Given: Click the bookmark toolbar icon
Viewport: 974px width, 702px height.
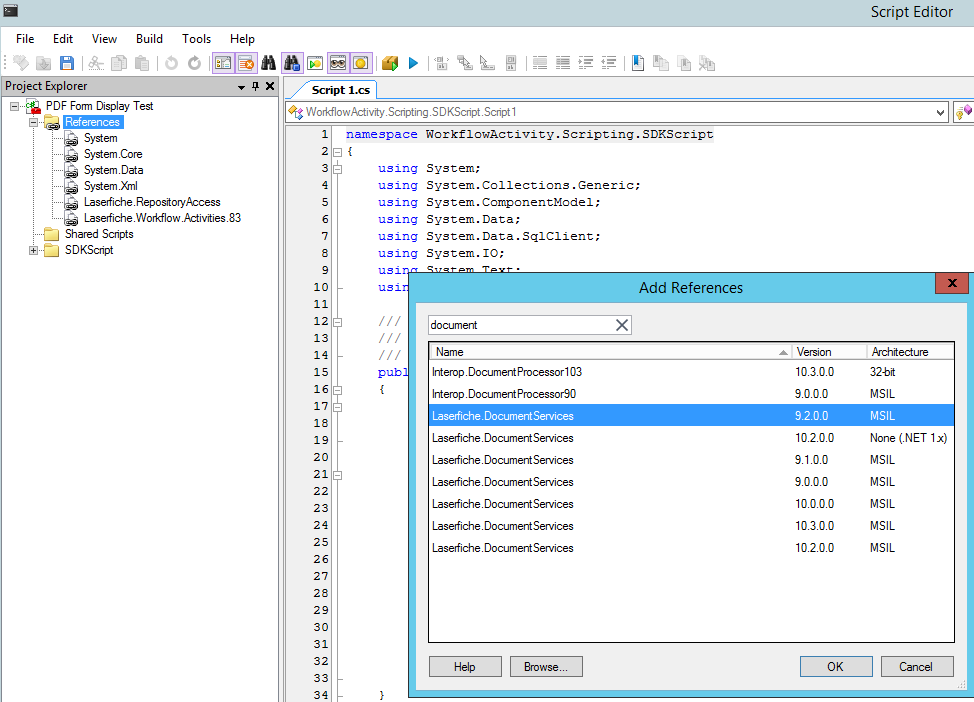Looking at the screenshot, I should coord(638,63).
